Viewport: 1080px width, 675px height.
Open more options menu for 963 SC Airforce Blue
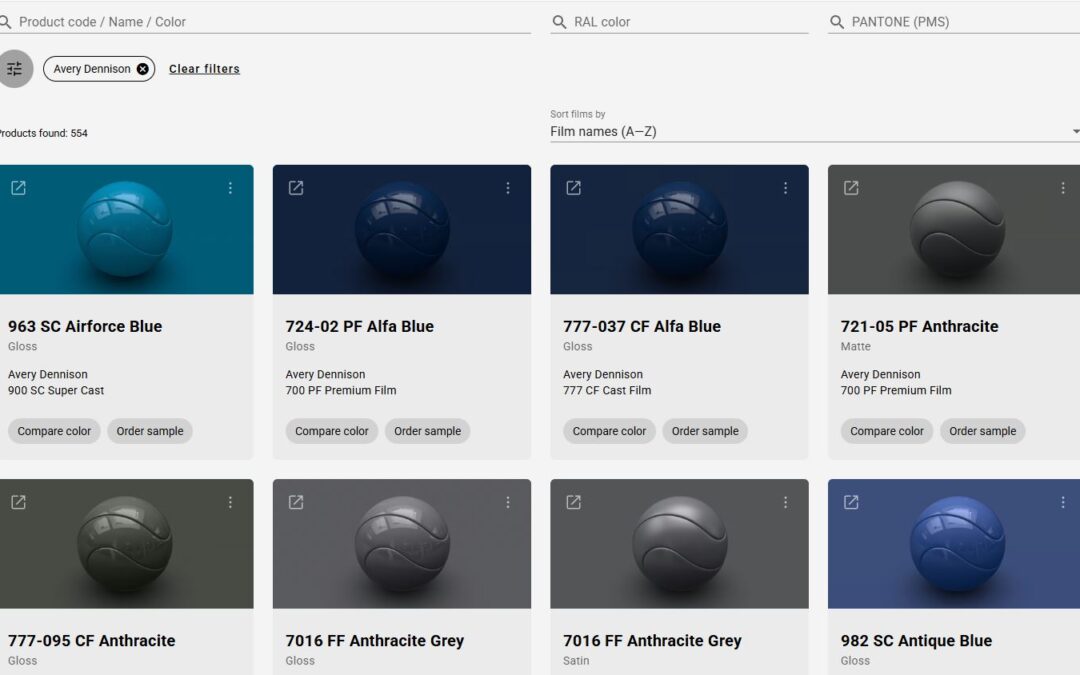230,188
